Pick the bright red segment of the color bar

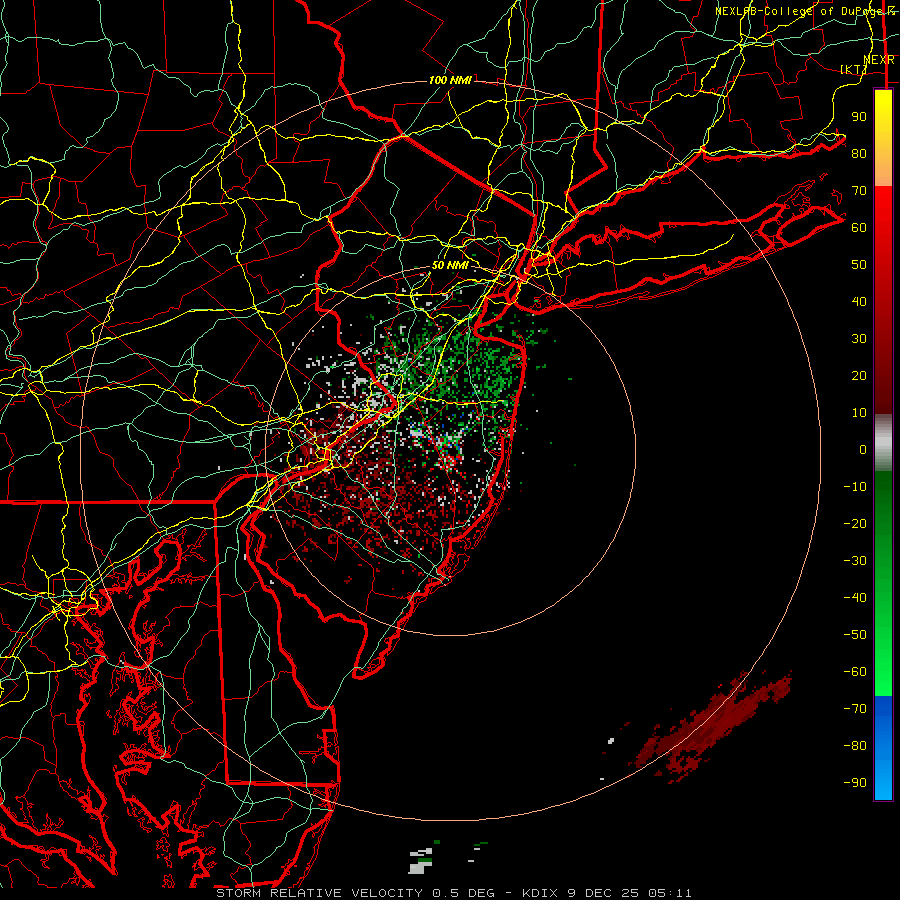point(883,210)
